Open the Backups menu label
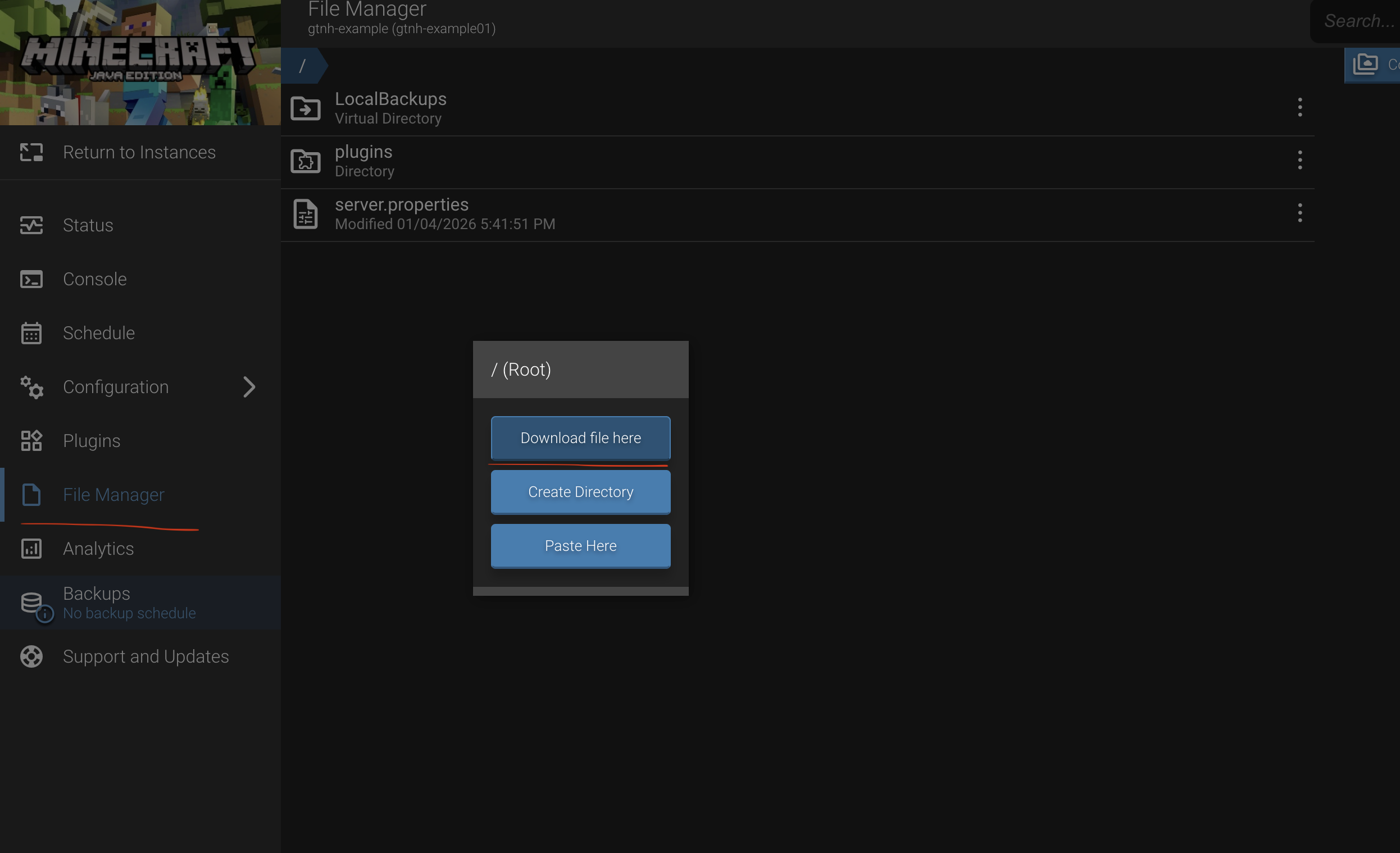Viewport: 1400px width, 853px height. (97, 593)
